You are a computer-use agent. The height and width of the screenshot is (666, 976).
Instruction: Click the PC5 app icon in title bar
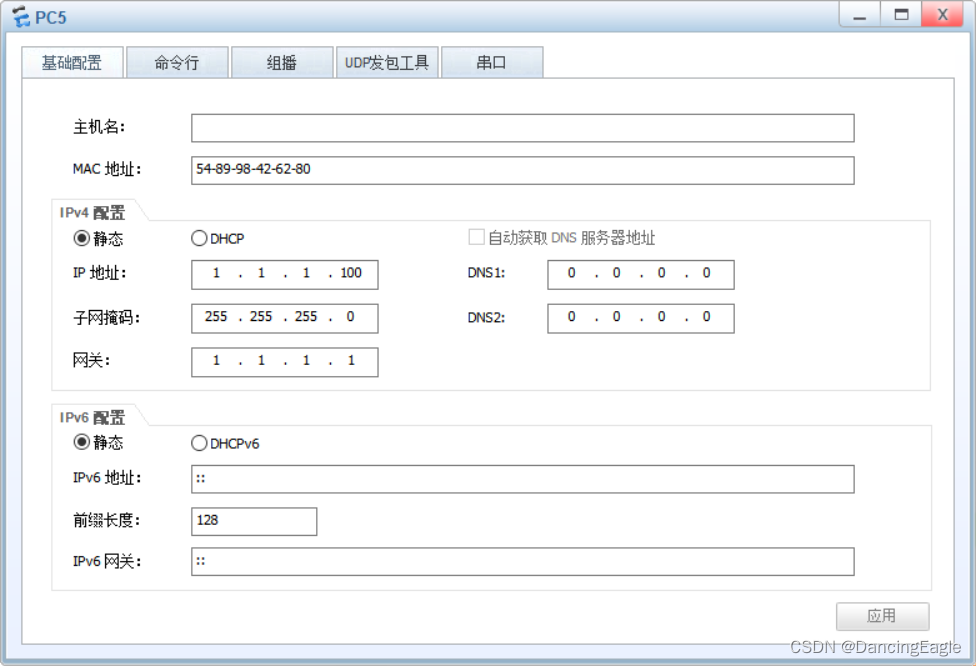pos(21,17)
